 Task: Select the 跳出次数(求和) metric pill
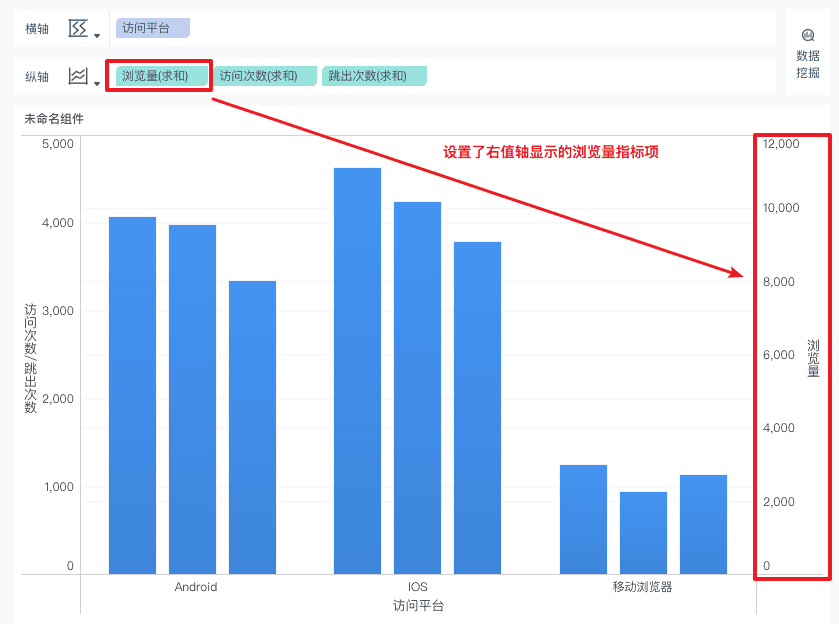pyautogui.click(x=374, y=76)
